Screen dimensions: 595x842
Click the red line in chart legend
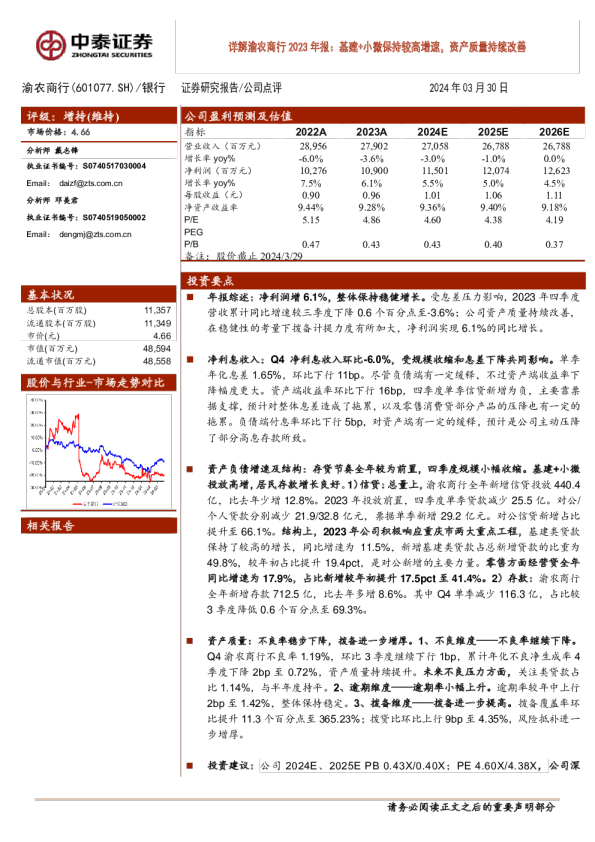coord(85,504)
